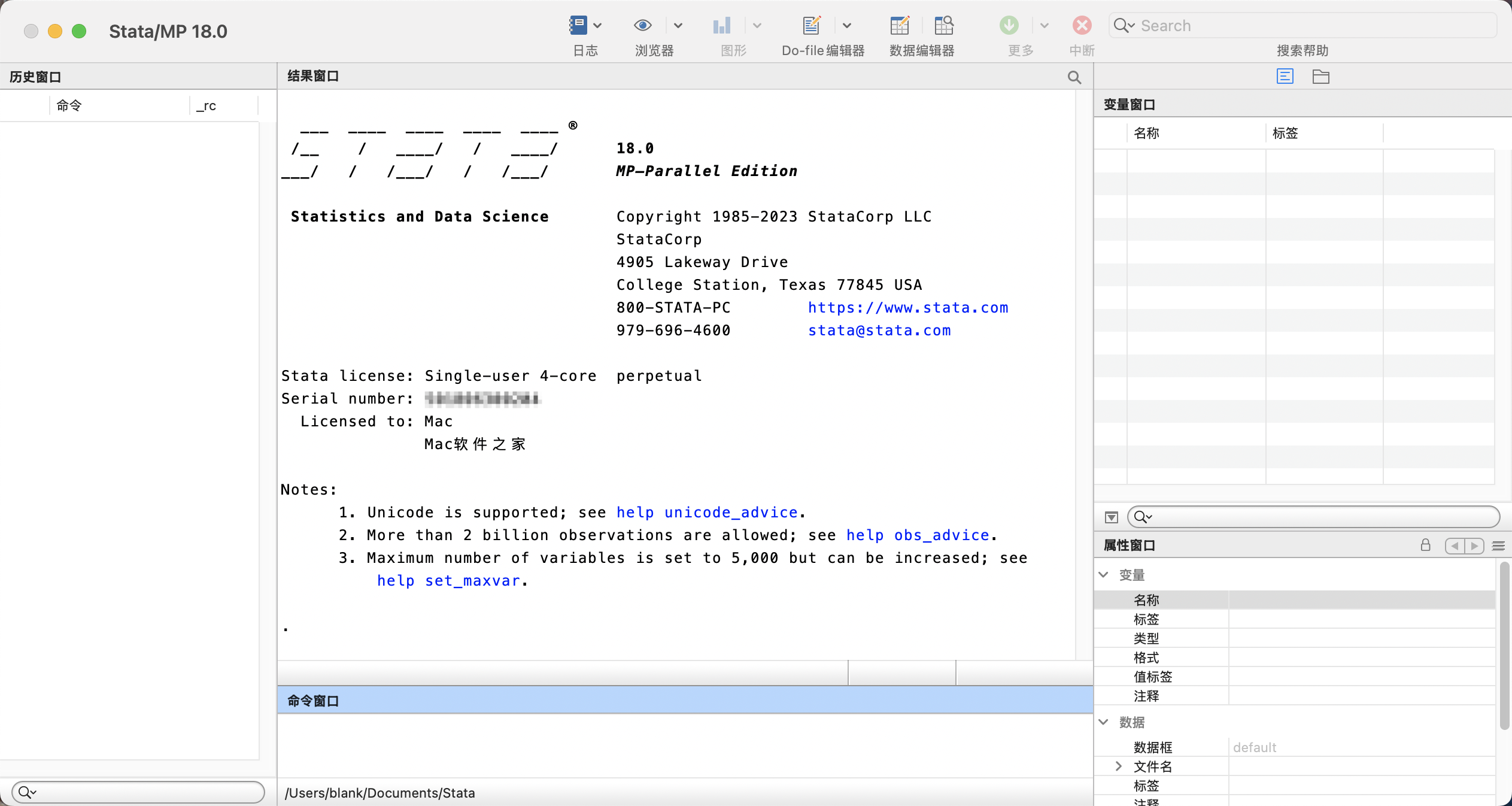This screenshot has height=806, width=1512.
Task: Open the Do-file 编辑器 icon
Action: pos(811,25)
